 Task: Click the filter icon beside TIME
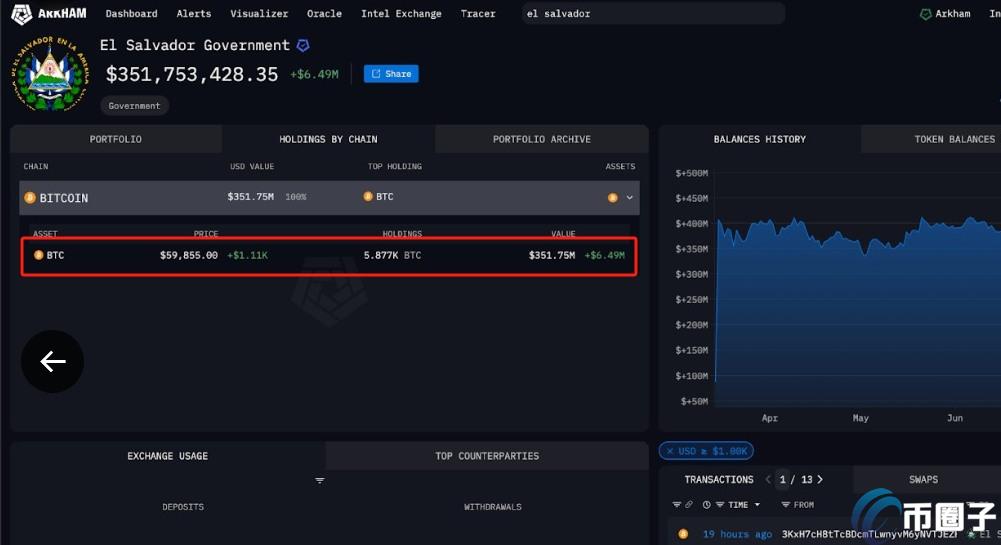tap(719, 505)
